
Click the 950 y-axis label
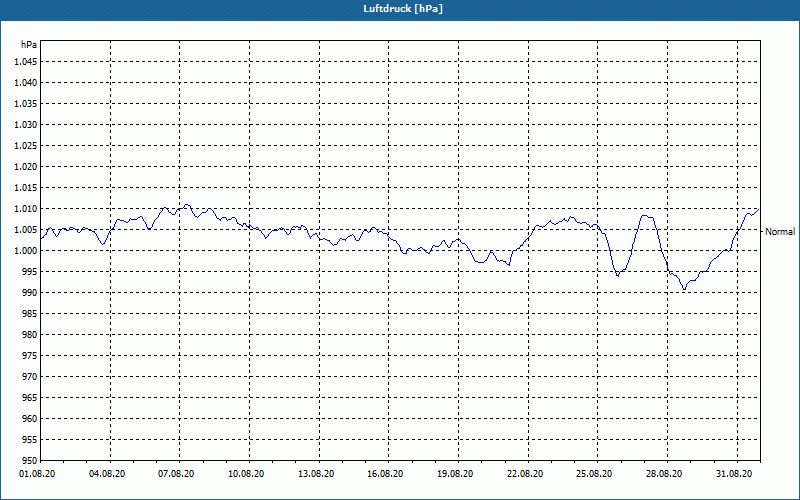(30, 460)
